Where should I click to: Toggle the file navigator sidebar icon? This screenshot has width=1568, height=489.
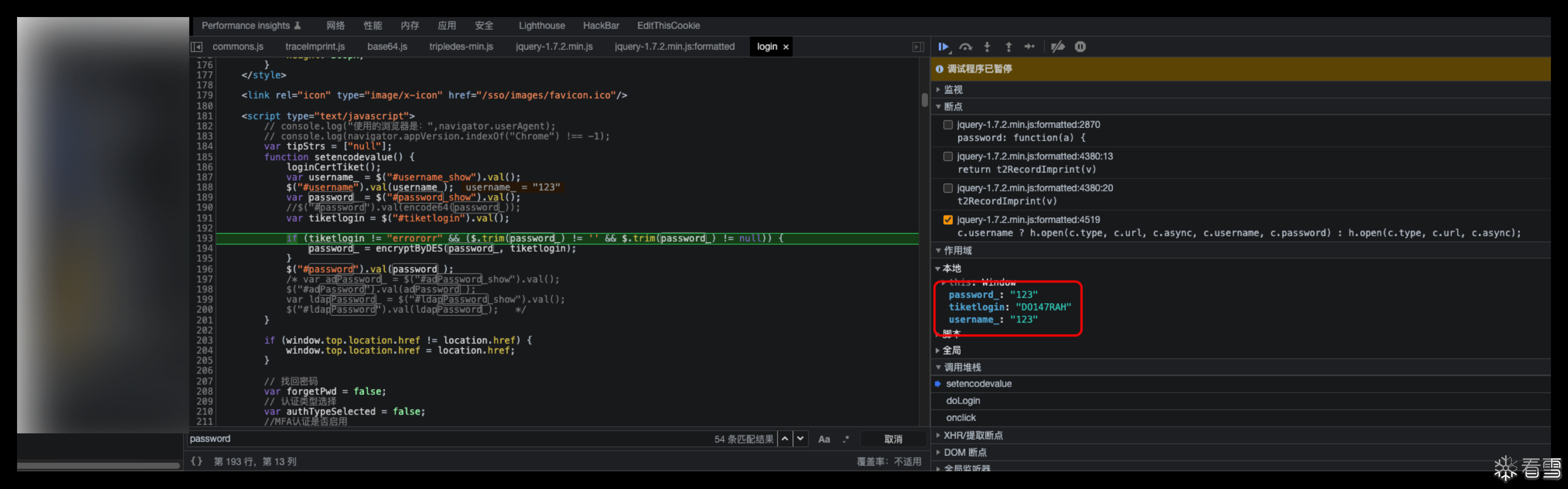pos(197,47)
